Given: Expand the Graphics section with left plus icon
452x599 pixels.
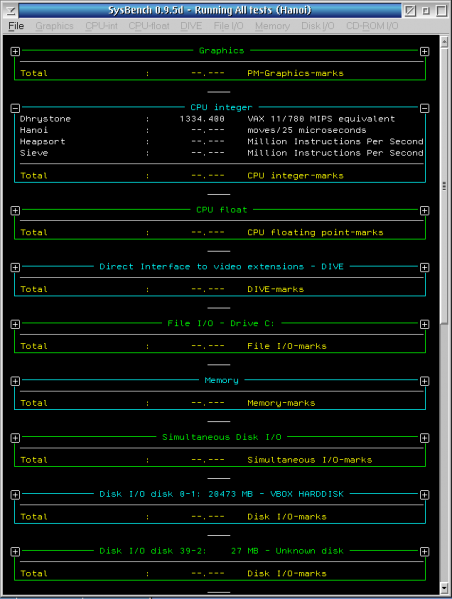Looking at the screenshot, I should 15,51.
